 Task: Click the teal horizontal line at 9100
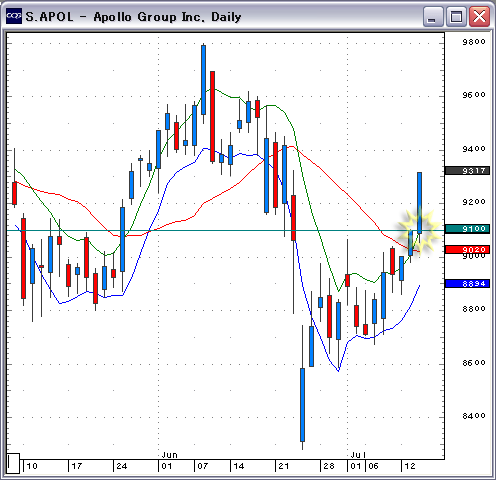tap(225, 230)
